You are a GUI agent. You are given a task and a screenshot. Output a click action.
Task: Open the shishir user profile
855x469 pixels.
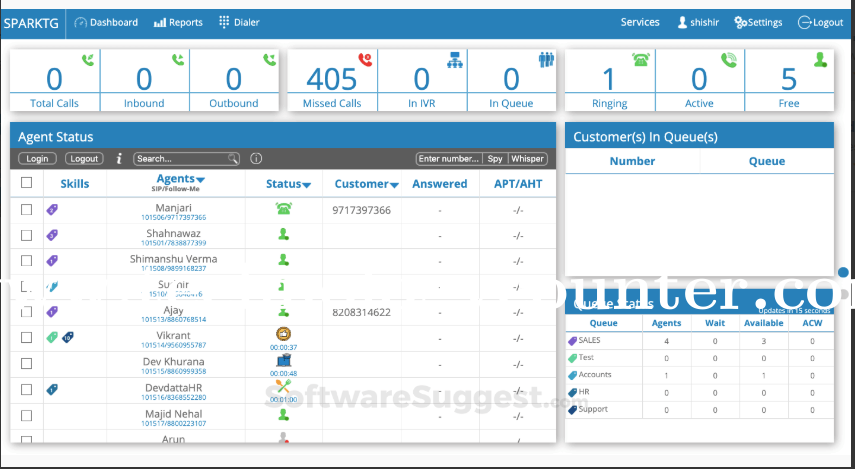[x=698, y=22]
